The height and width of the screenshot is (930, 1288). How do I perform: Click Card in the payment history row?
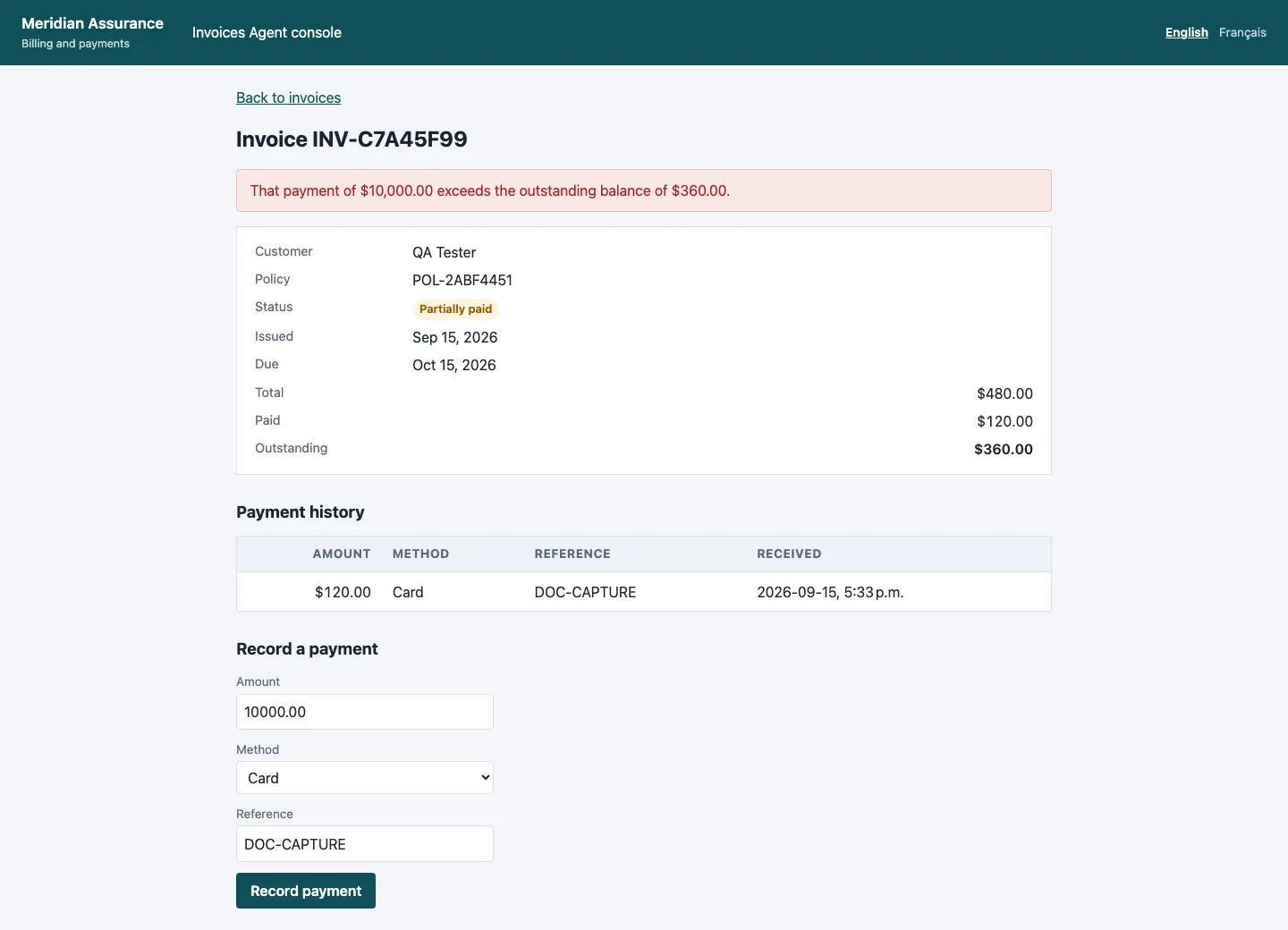pyautogui.click(x=408, y=592)
